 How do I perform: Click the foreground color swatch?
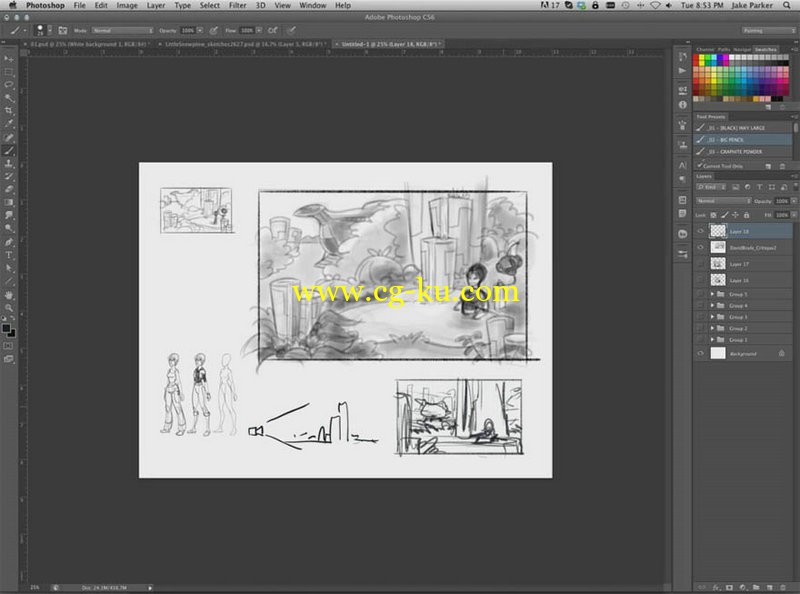(x=6, y=328)
